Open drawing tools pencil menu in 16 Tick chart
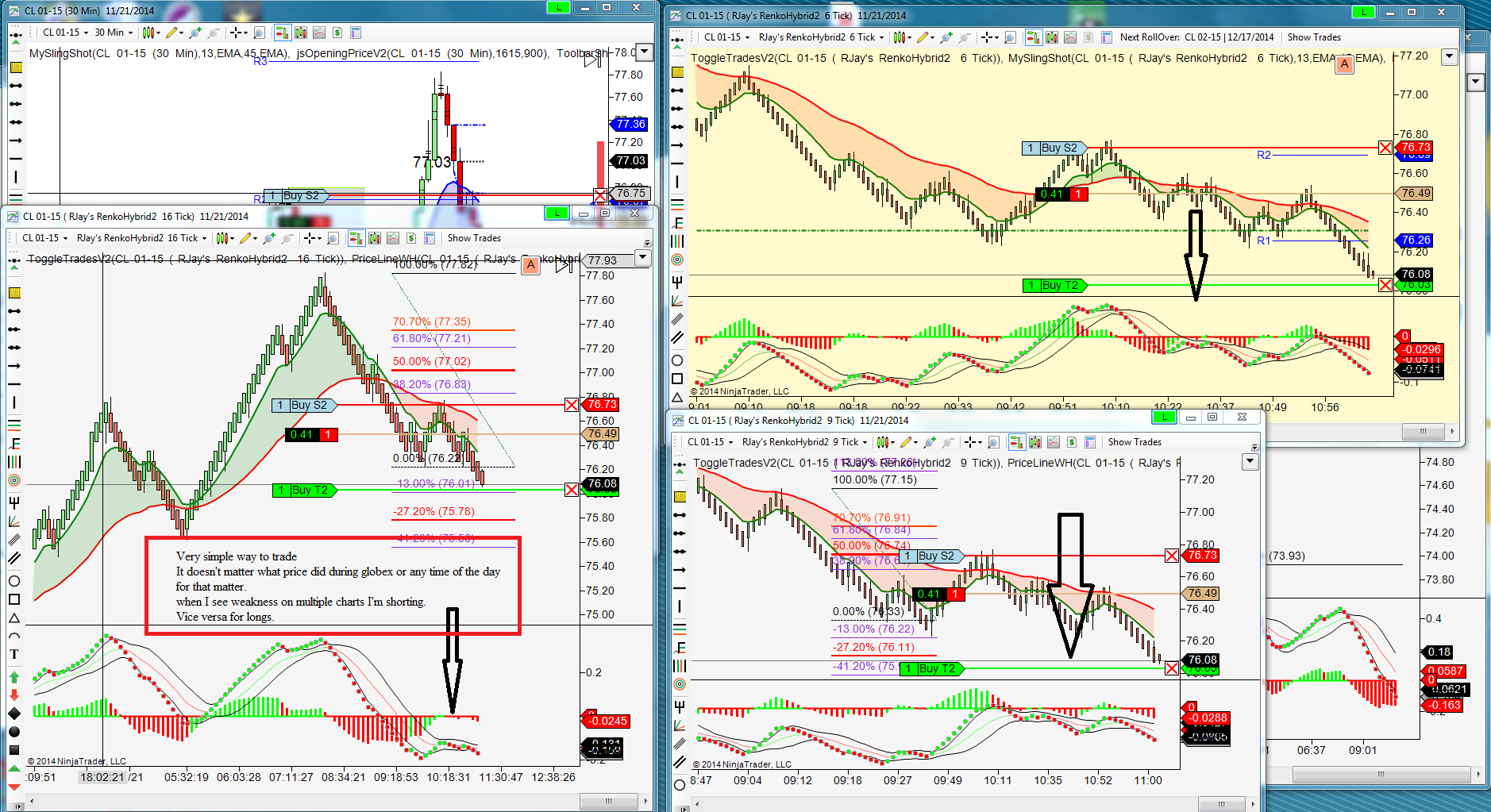The image size is (1491, 812). (x=248, y=238)
